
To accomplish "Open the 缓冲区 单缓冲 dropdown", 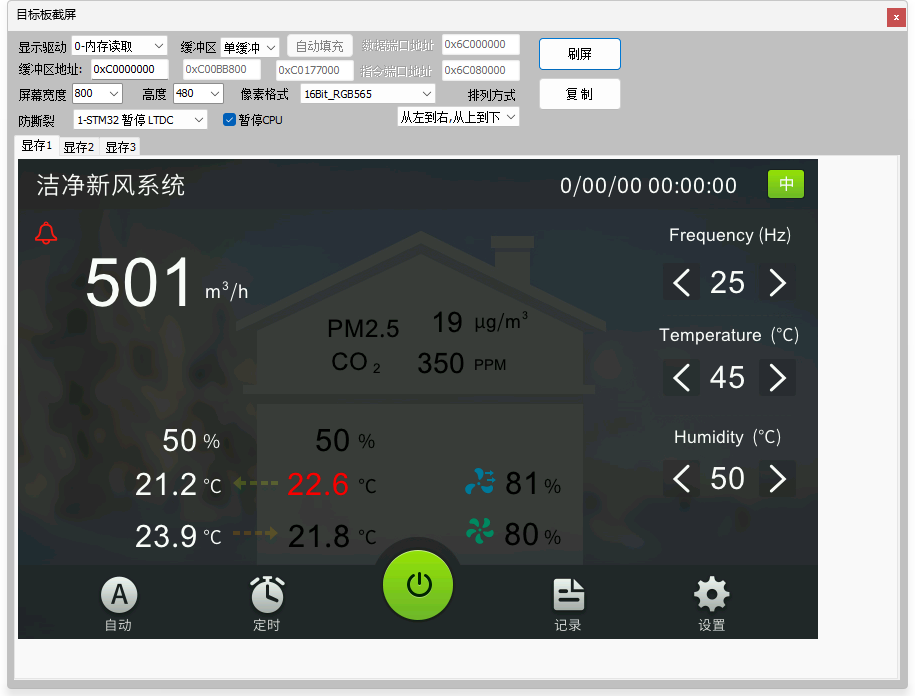I will (250, 47).
